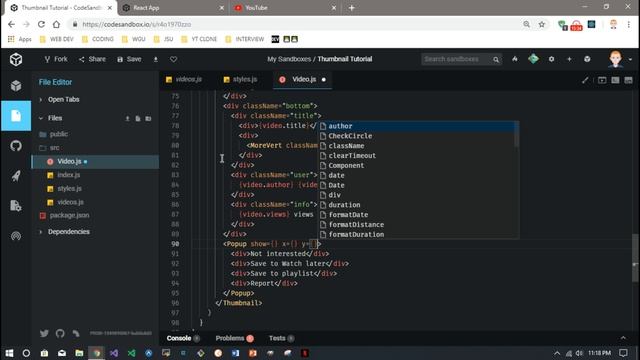This screenshot has width=640, height=360.
Task: Expand the bottom console panel chevron
Action: (x=623, y=338)
